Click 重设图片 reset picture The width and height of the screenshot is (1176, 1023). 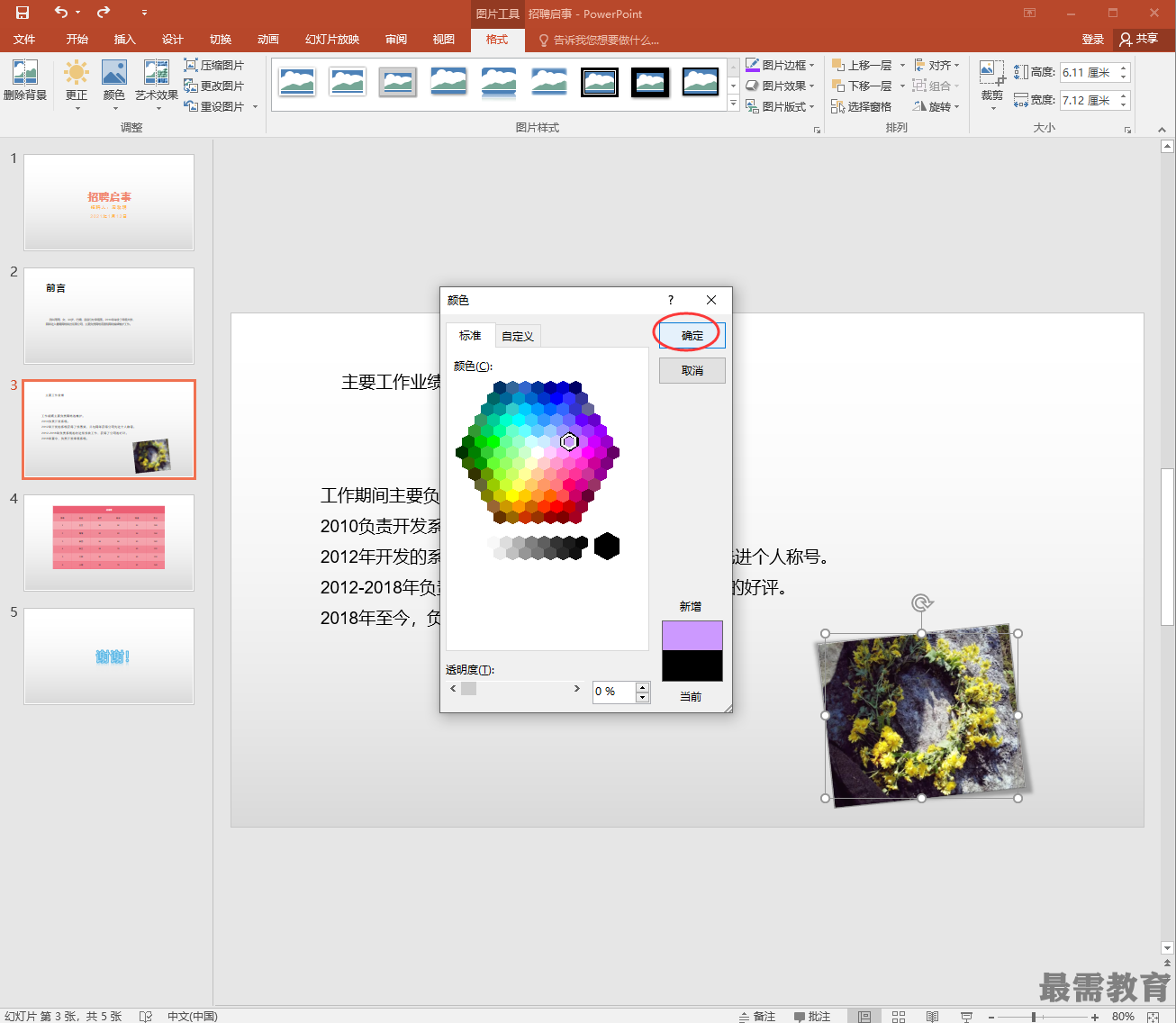pyautogui.click(x=214, y=106)
